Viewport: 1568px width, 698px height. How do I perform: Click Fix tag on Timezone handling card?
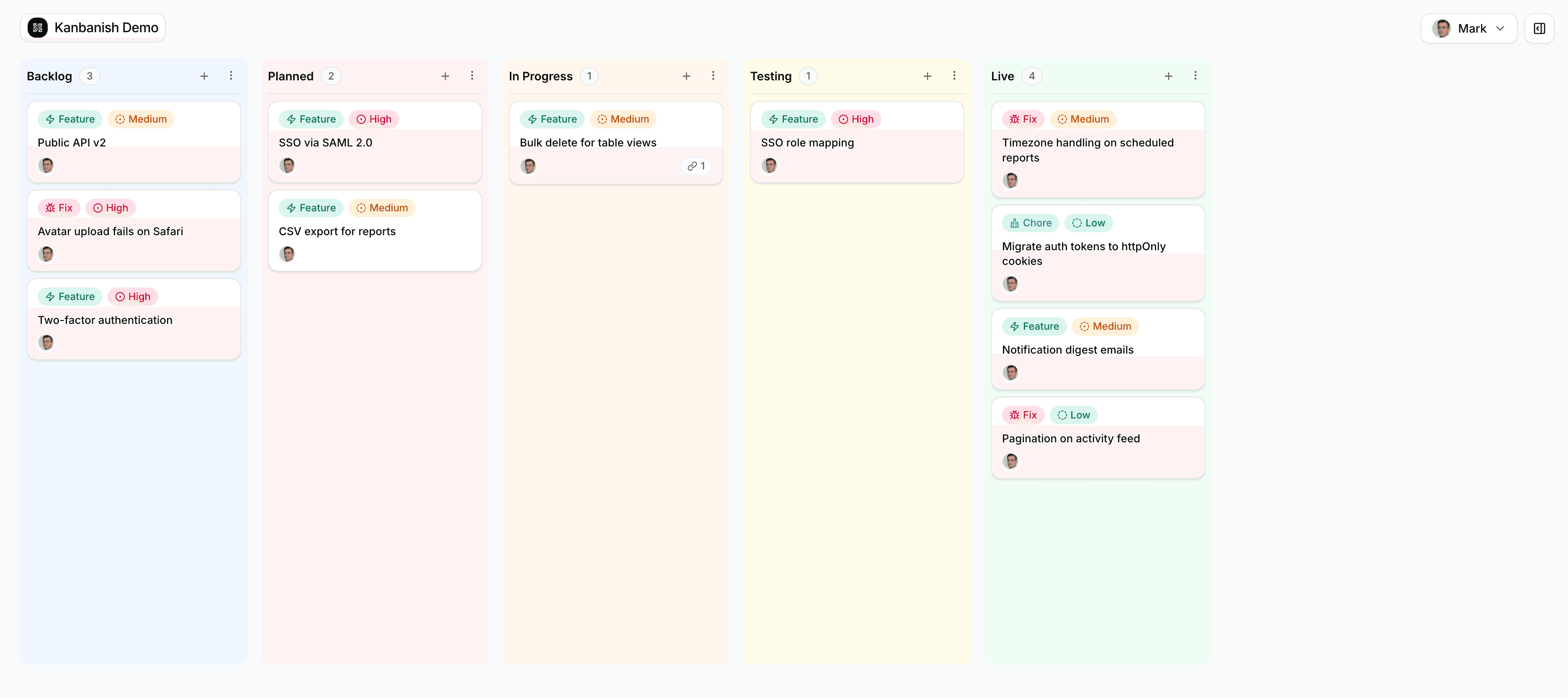(x=1023, y=119)
